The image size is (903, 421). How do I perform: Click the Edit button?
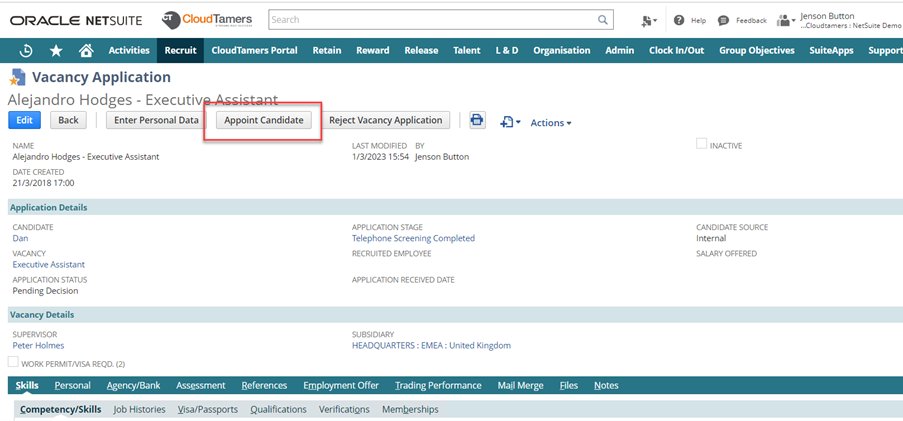(24, 120)
